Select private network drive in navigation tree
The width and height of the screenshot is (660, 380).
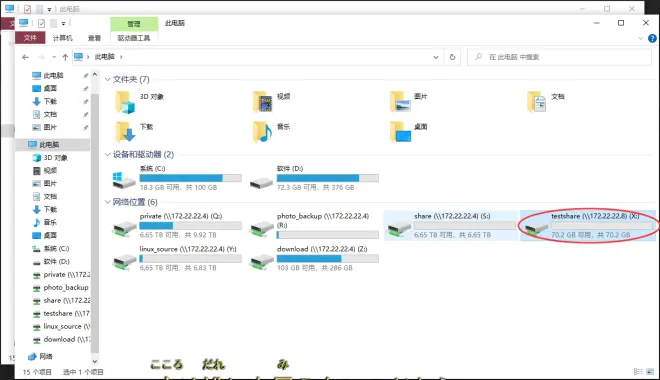coord(67,274)
